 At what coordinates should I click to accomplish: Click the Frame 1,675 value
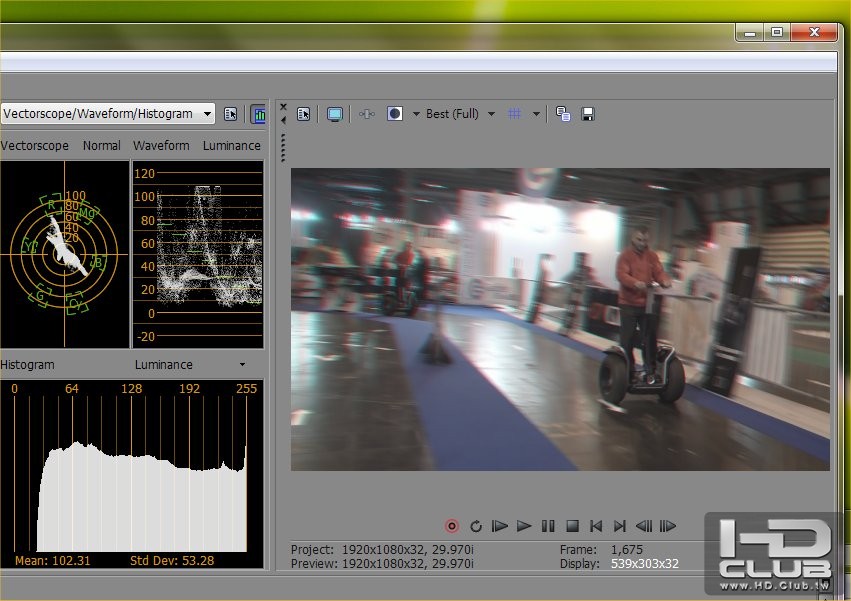pyautogui.click(x=627, y=549)
